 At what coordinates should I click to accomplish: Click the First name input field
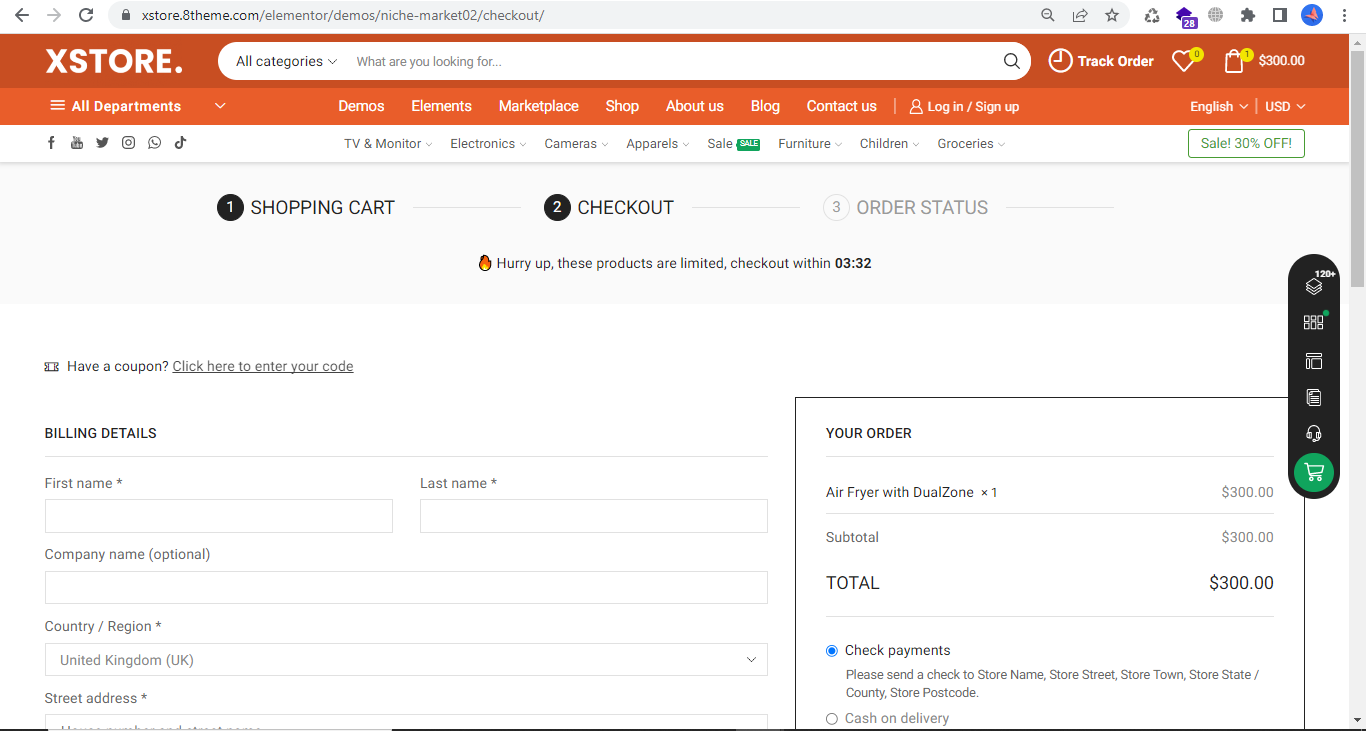point(219,516)
